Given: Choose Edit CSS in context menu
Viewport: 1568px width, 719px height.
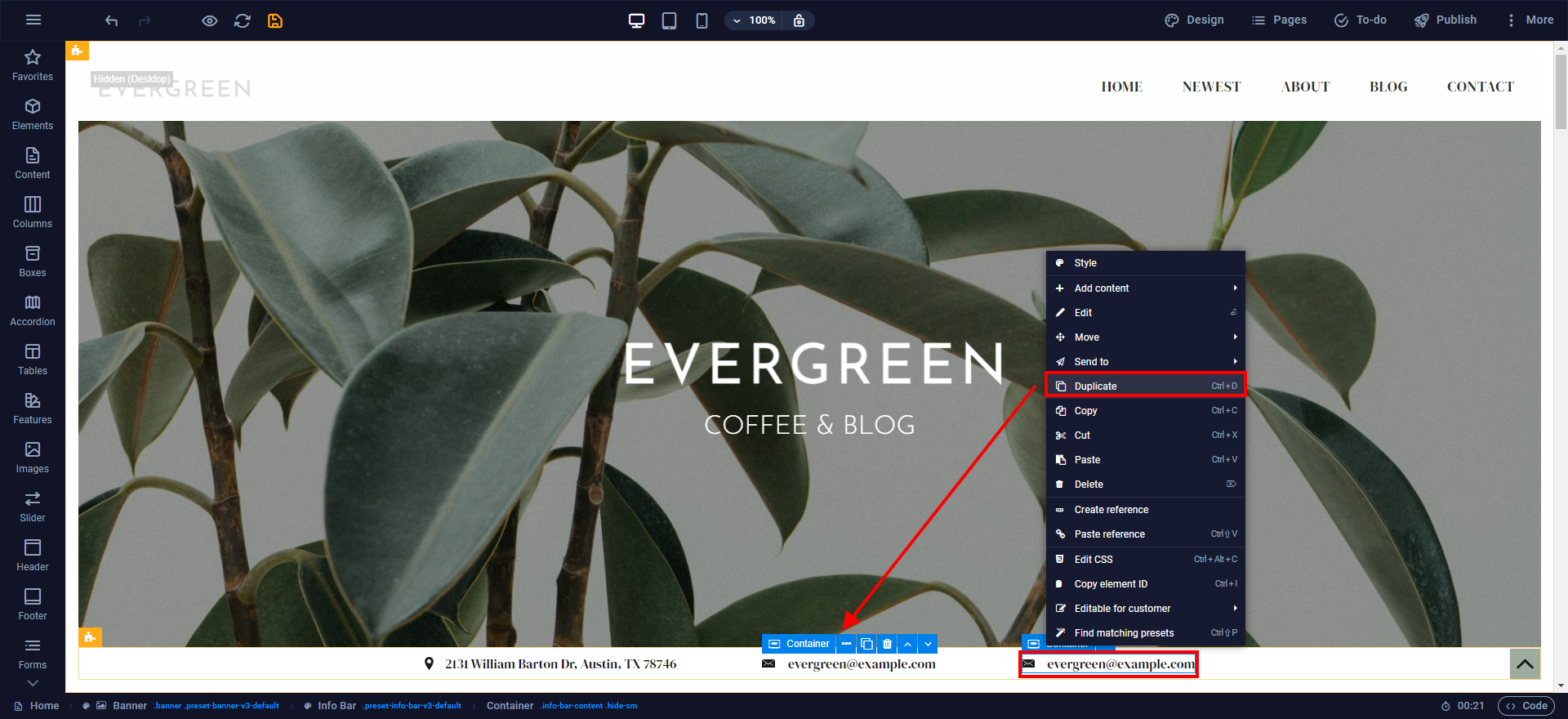Looking at the screenshot, I should tap(1145, 559).
